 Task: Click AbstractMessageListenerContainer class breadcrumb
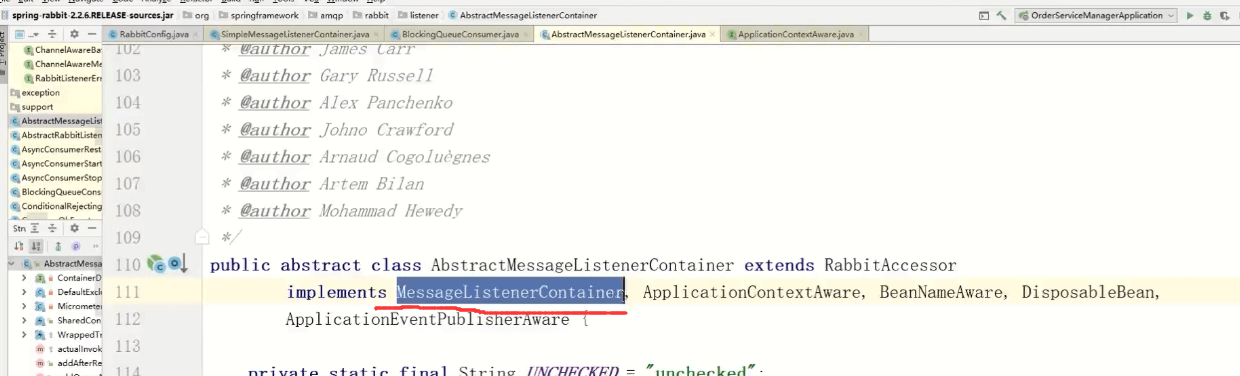click(524, 15)
